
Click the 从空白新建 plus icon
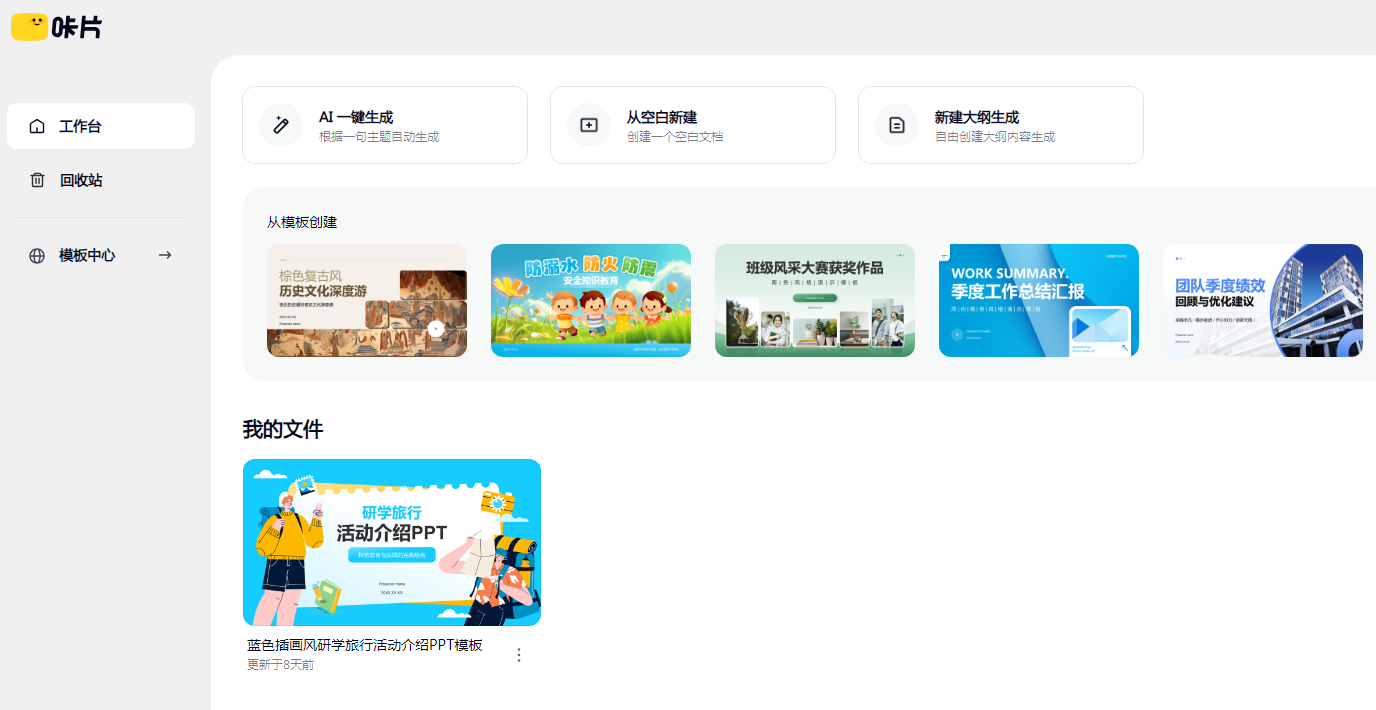pyautogui.click(x=588, y=125)
